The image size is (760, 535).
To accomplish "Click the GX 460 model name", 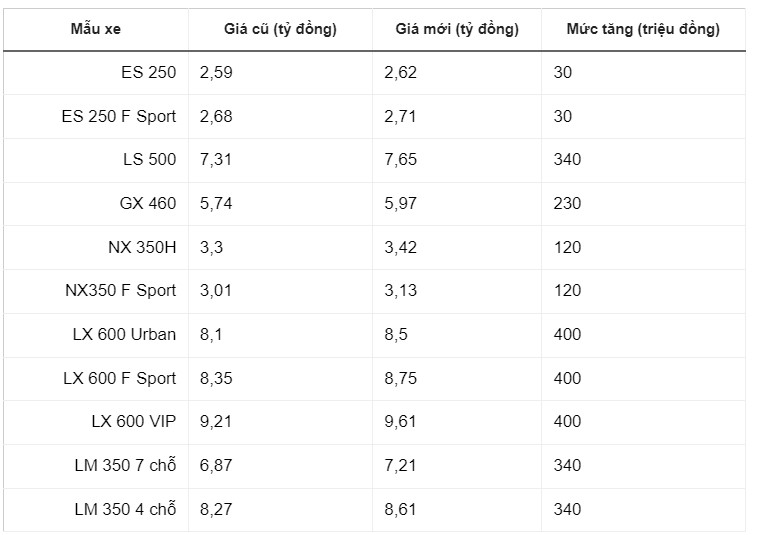I will coord(147,203).
